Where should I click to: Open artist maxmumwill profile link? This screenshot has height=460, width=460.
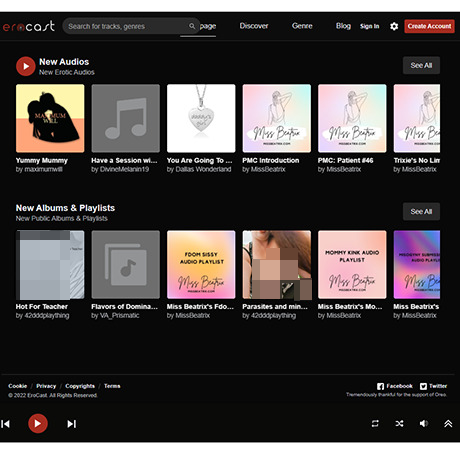[x=43, y=169]
